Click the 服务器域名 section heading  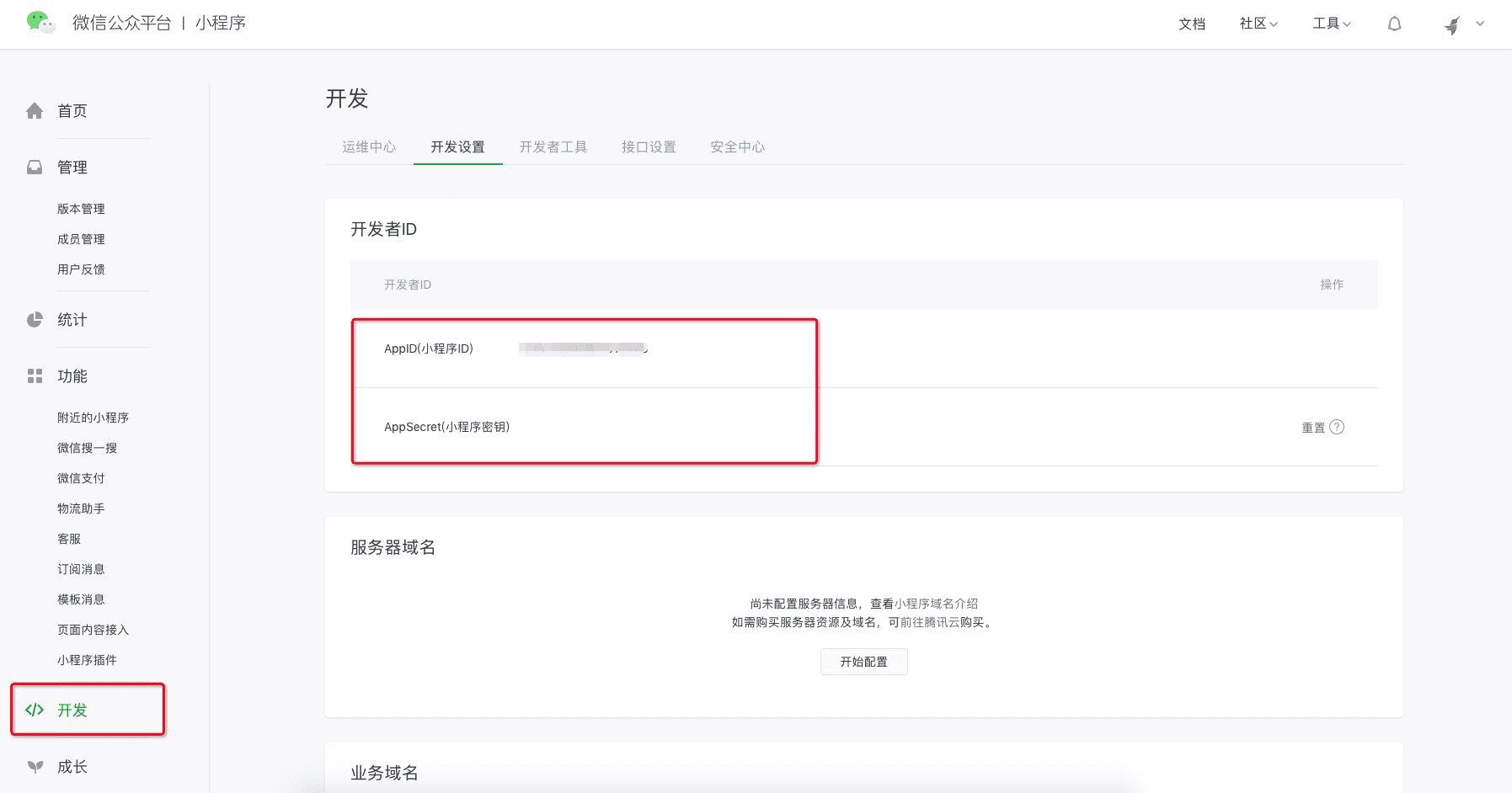click(393, 547)
